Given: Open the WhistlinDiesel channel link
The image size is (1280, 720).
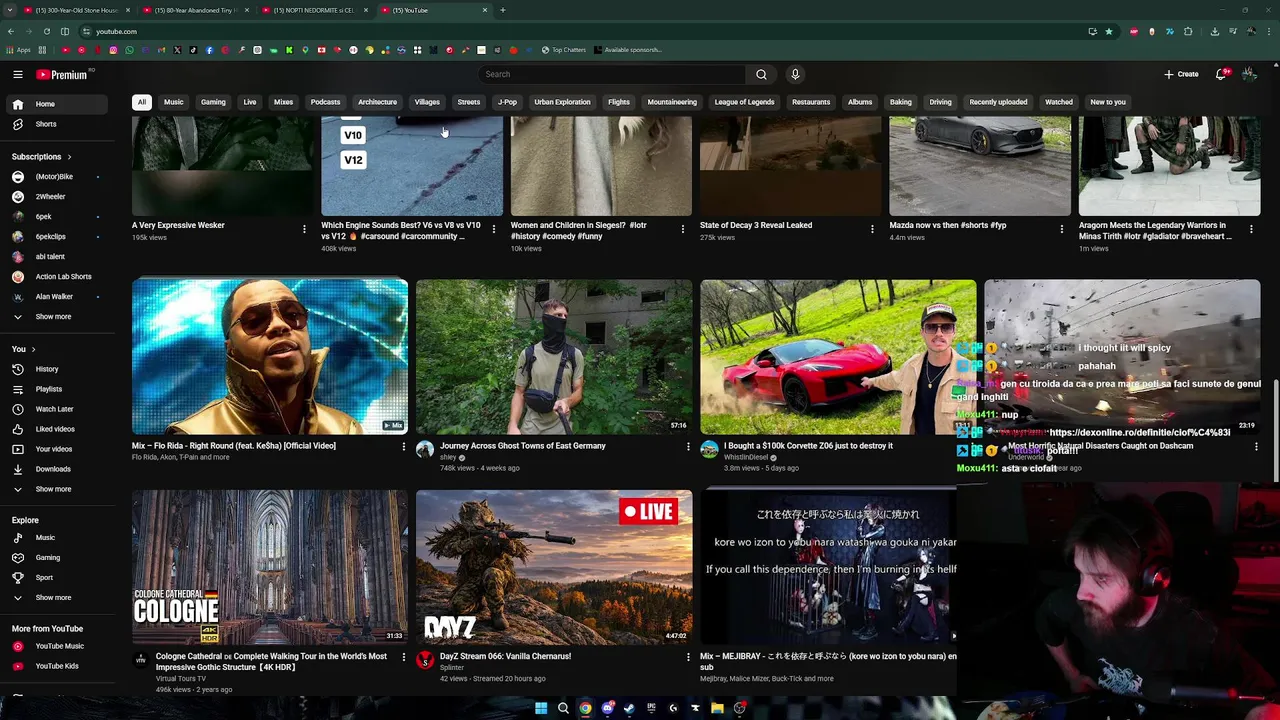Looking at the screenshot, I should click(x=746, y=457).
